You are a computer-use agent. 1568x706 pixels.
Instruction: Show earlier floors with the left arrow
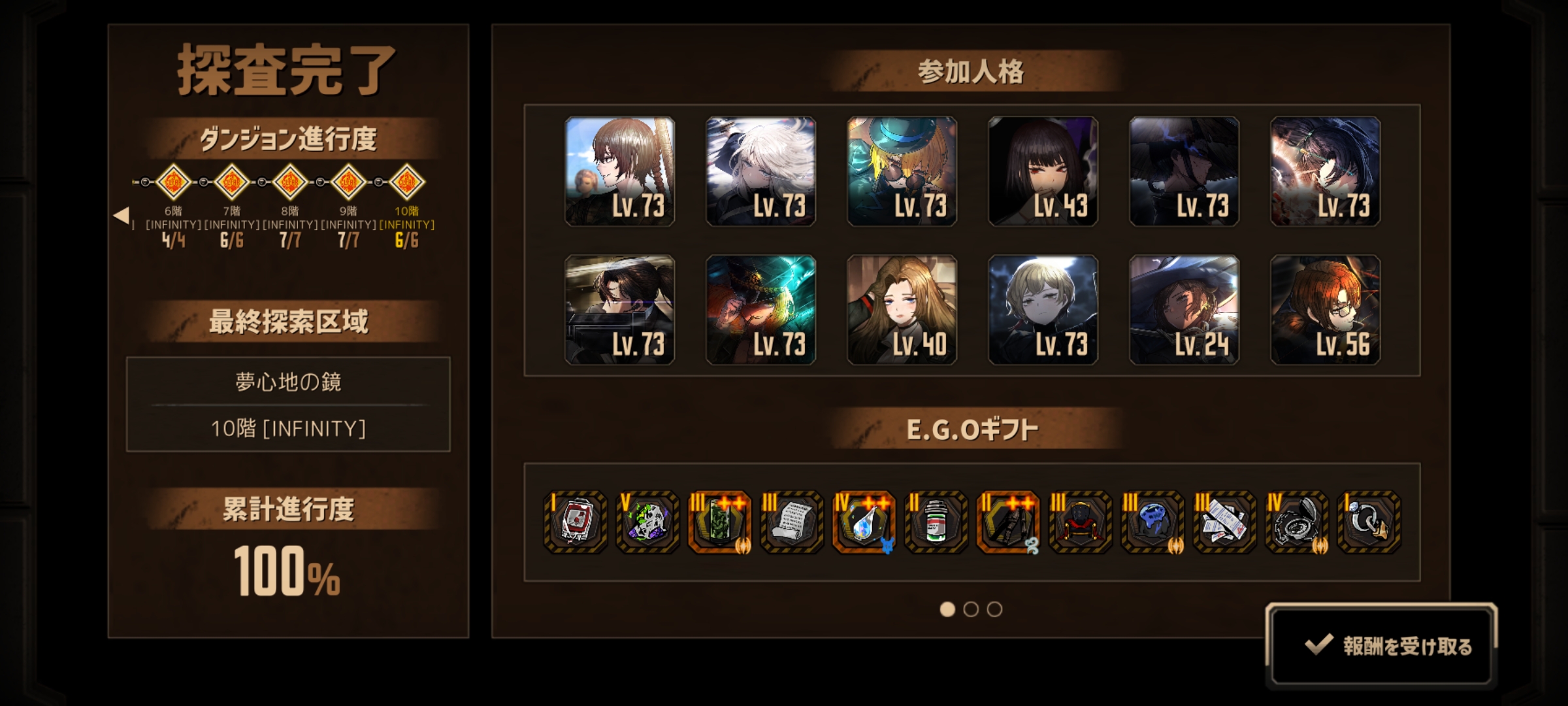(122, 215)
